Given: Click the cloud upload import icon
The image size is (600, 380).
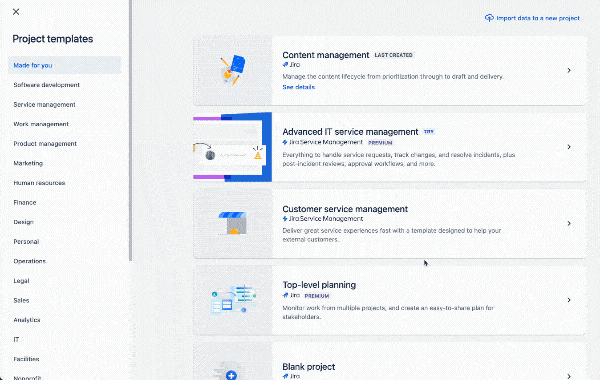Looking at the screenshot, I should [x=489, y=18].
